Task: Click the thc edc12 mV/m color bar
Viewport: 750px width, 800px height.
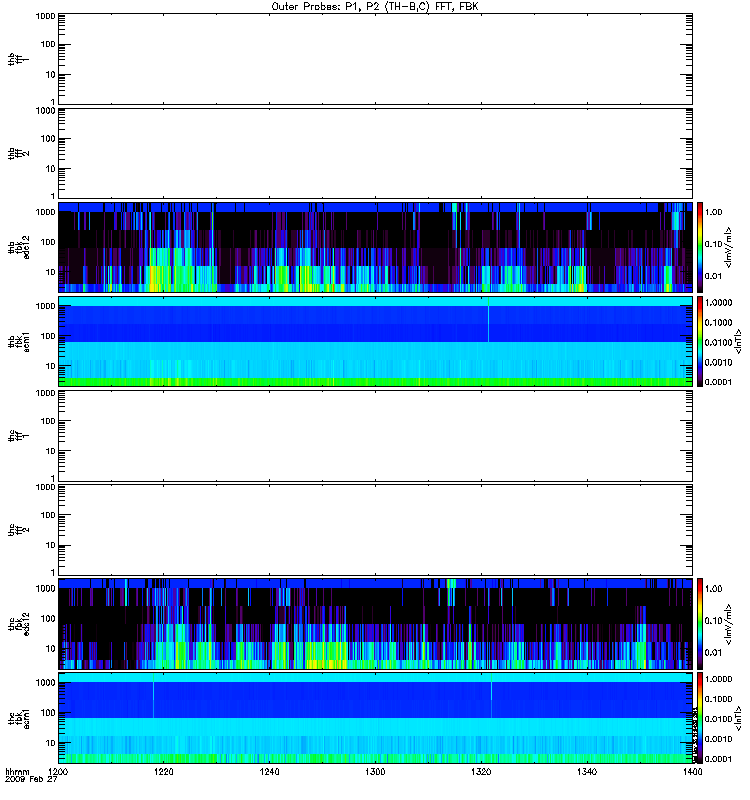Action: pyautogui.click(x=700, y=624)
